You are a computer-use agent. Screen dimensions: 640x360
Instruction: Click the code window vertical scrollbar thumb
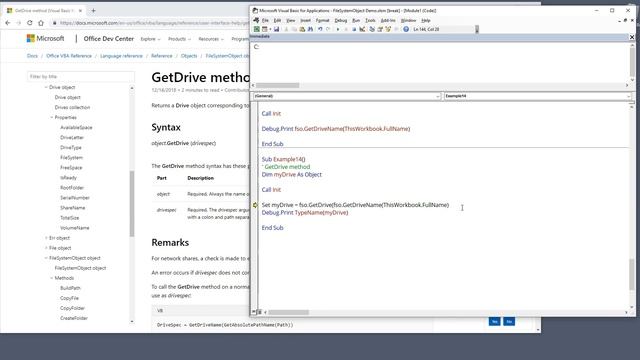pos(632,274)
